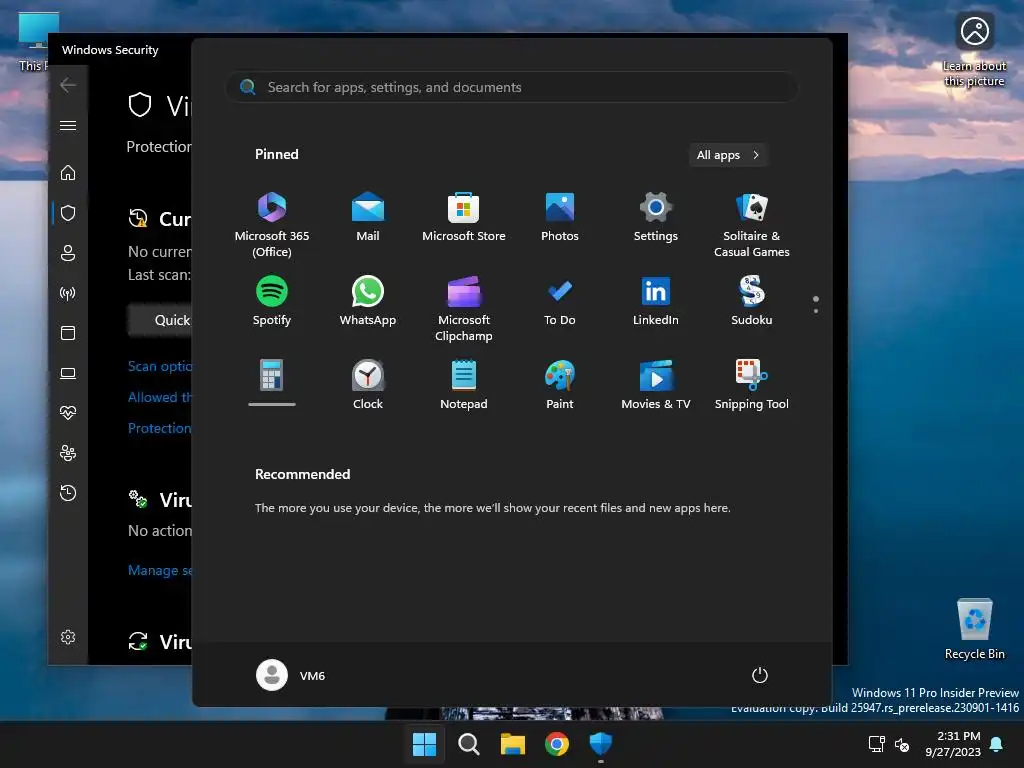Viewport: 1024px width, 768px height.
Task: Switch to Windows Security on taskbar
Action: 601,744
